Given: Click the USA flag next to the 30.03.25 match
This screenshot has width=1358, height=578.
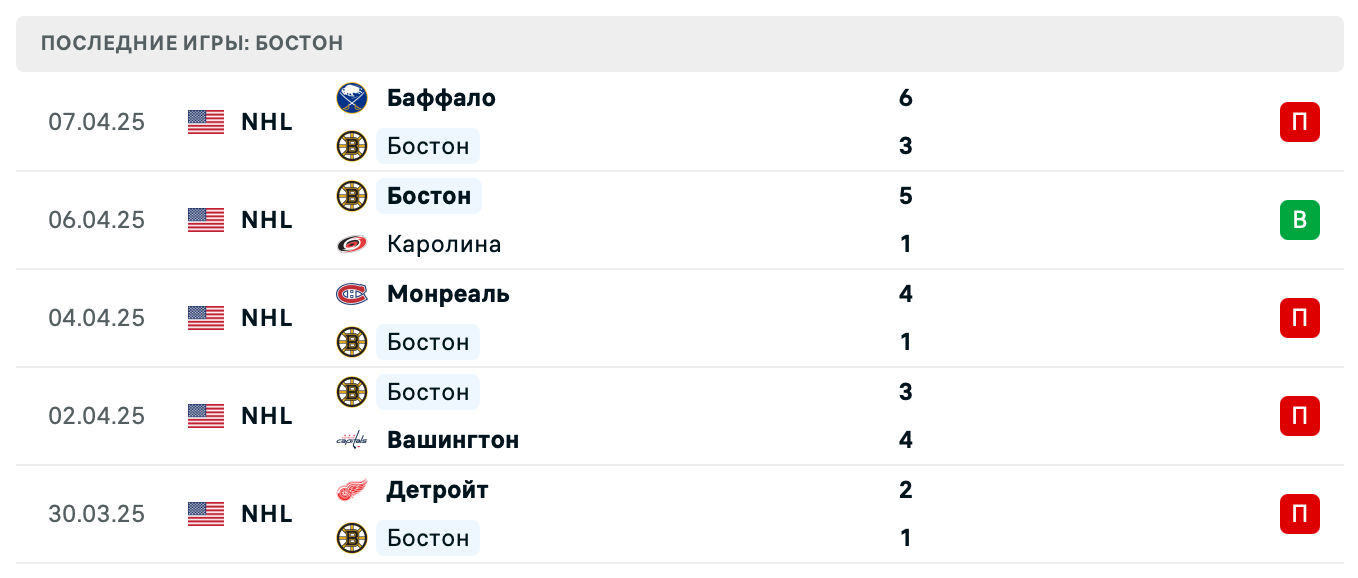Looking at the screenshot, I should tap(205, 514).
